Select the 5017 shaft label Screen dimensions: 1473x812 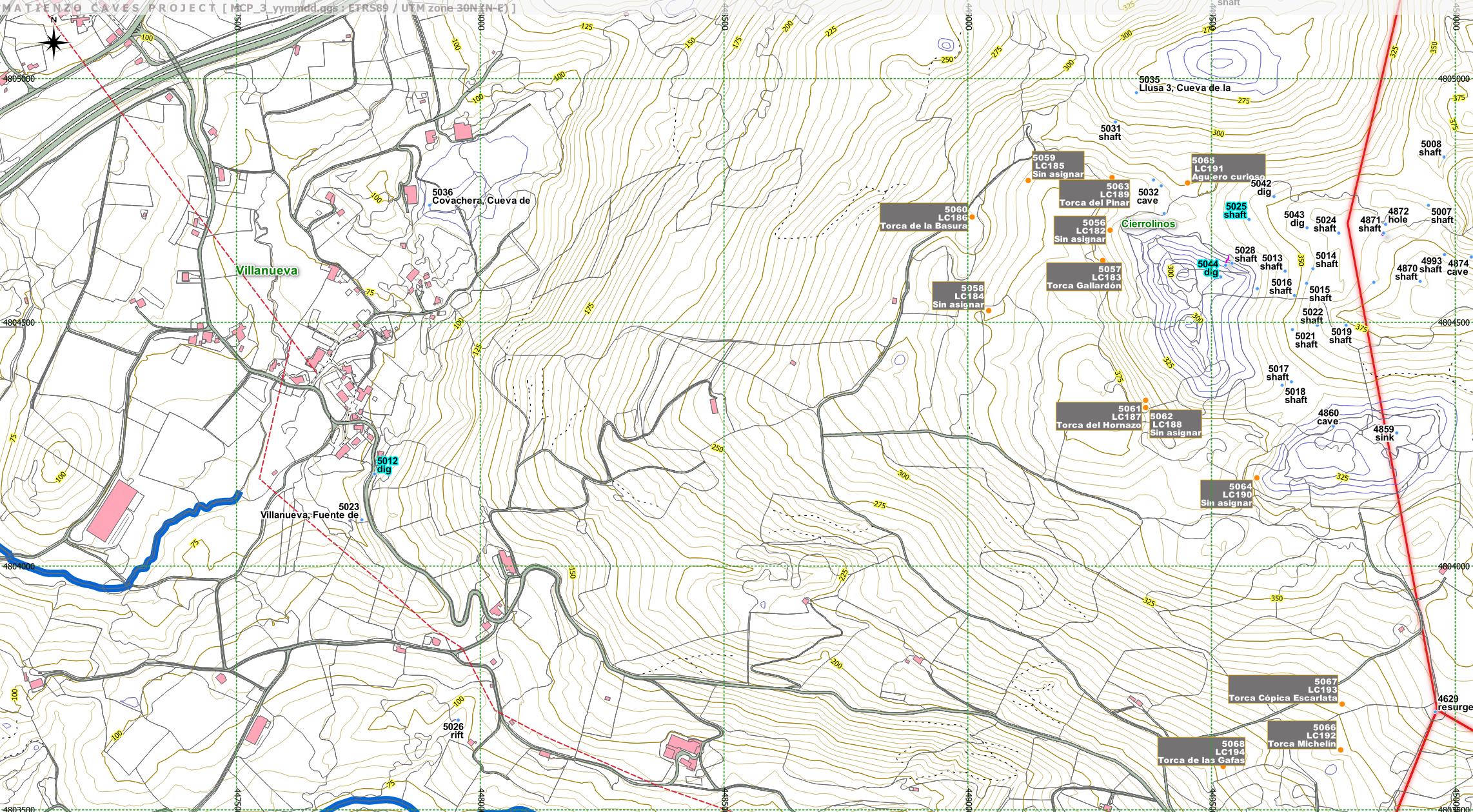pos(1278,373)
